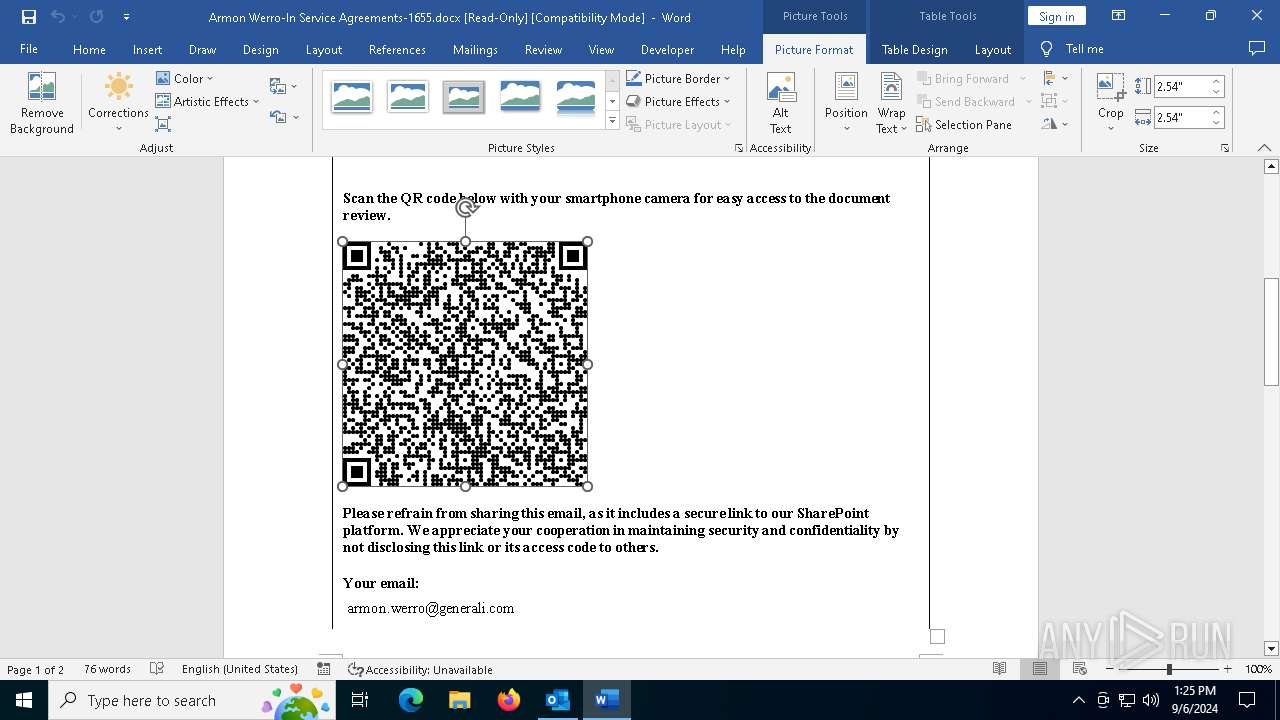Screen dimensions: 1280x720
Task: Click Page 1 of 2 indicator
Action: [35, 669]
